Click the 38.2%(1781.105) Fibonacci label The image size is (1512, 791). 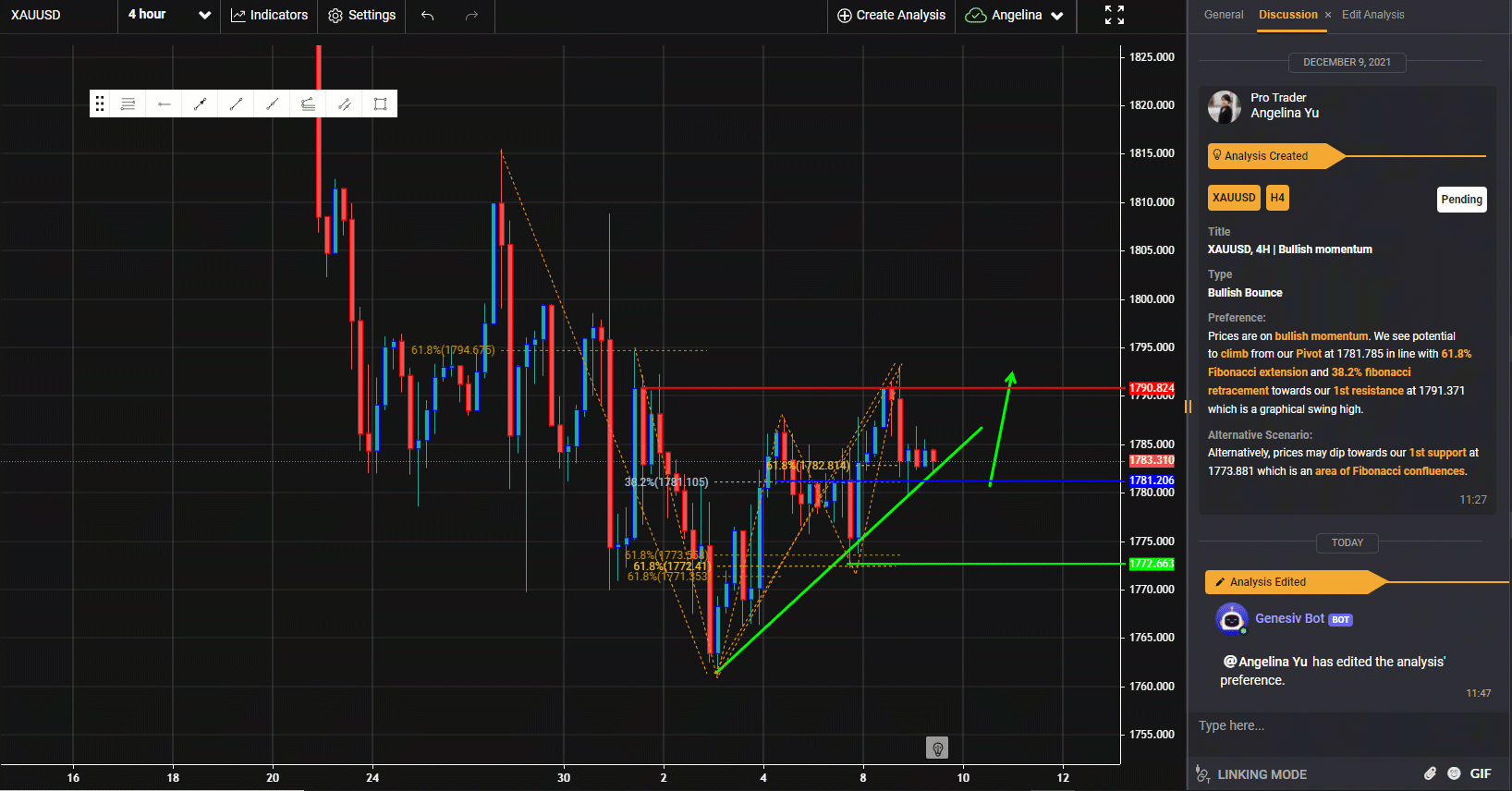(x=666, y=482)
